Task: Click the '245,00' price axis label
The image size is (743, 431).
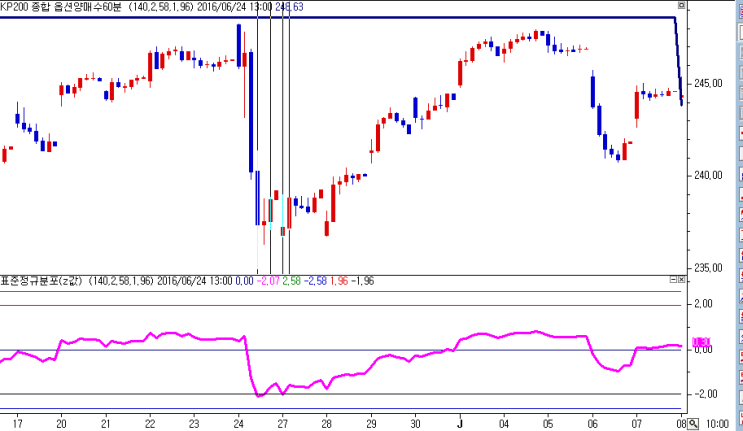Action: tap(708, 83)
